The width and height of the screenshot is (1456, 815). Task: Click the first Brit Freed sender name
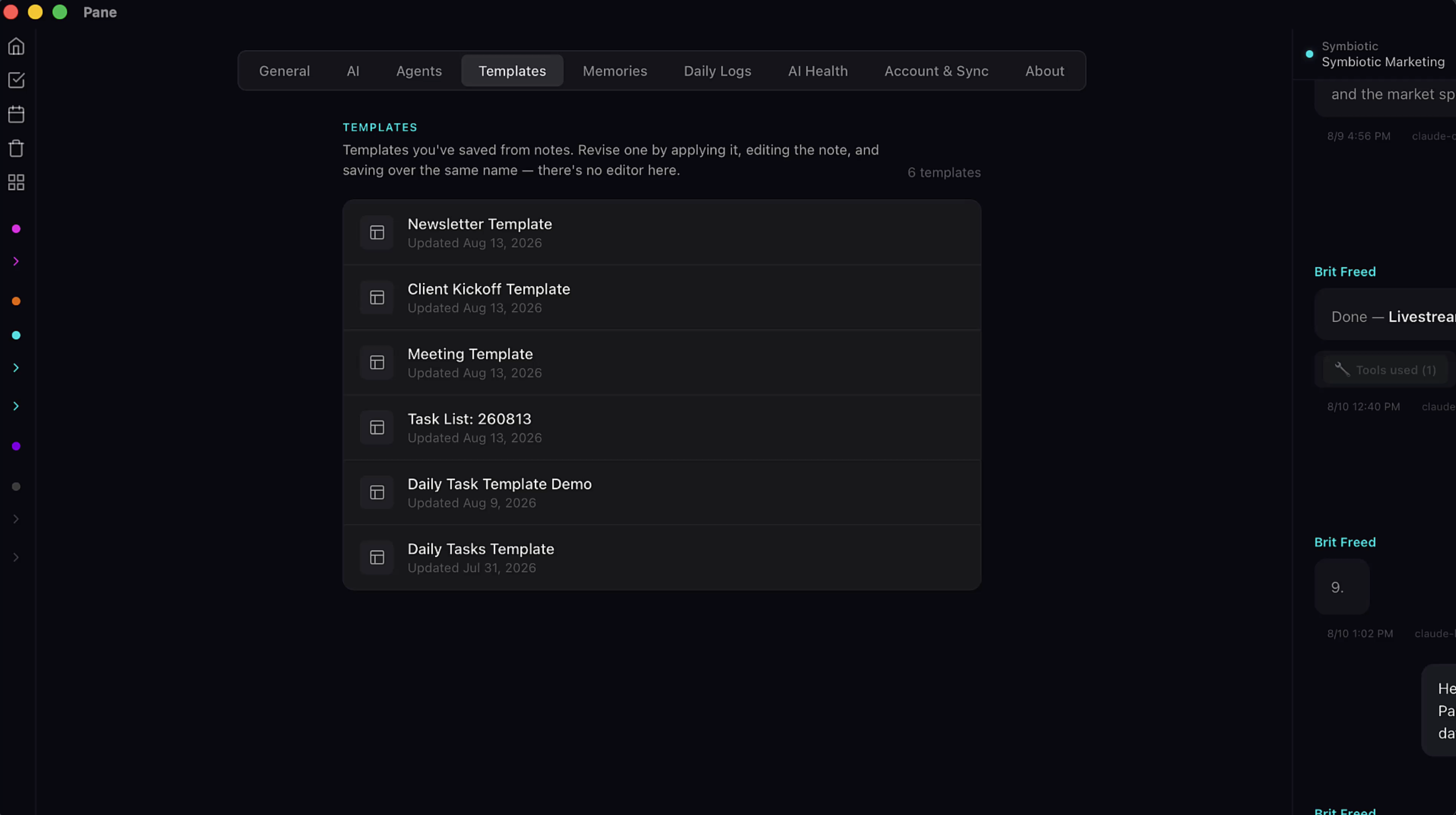tap(1345, 272)
